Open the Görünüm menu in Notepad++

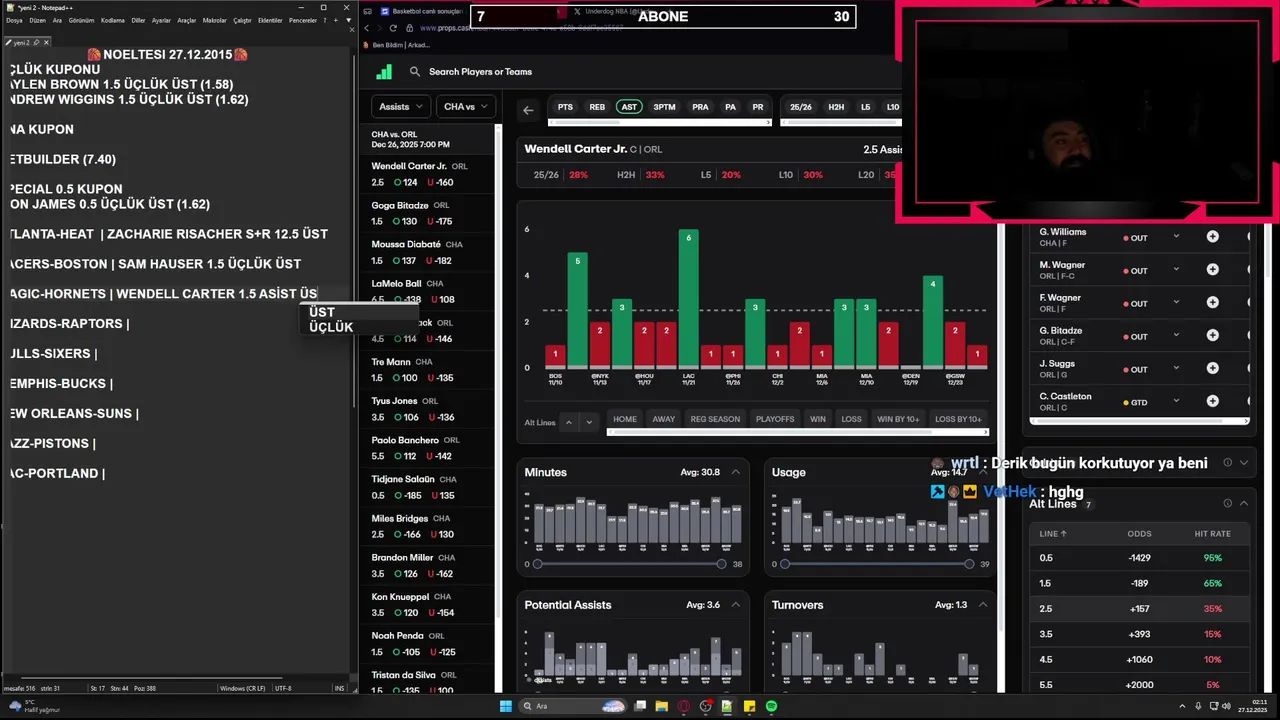click(x=81, y=20)
